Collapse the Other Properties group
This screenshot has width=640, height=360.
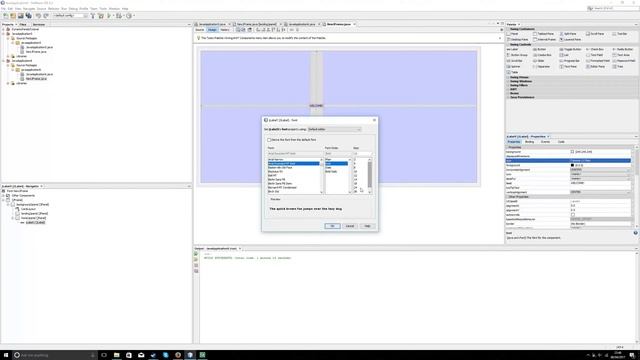pyautogui.click(x=508, y=197)
